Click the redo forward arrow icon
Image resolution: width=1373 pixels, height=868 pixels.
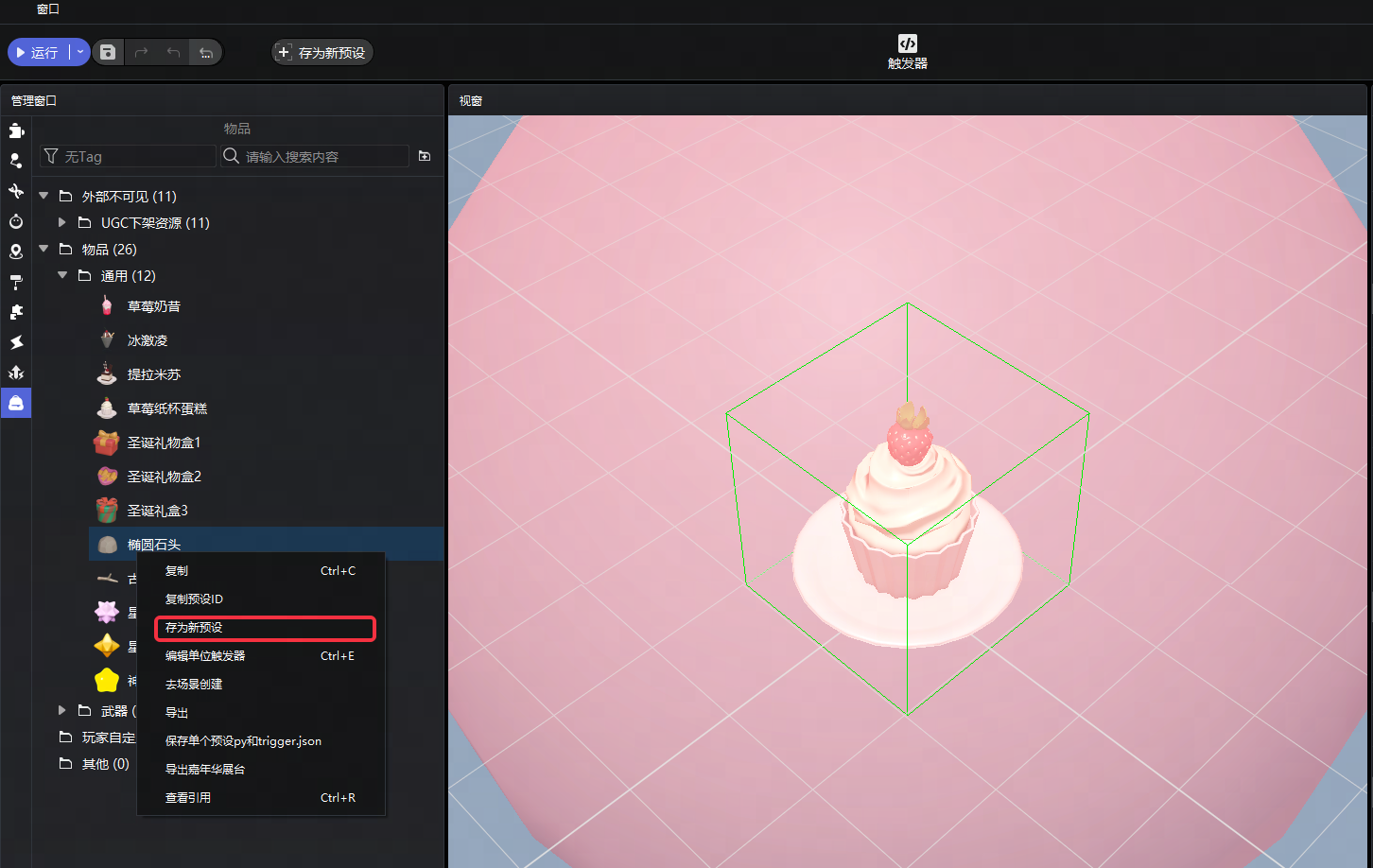[x=141, y=52]
